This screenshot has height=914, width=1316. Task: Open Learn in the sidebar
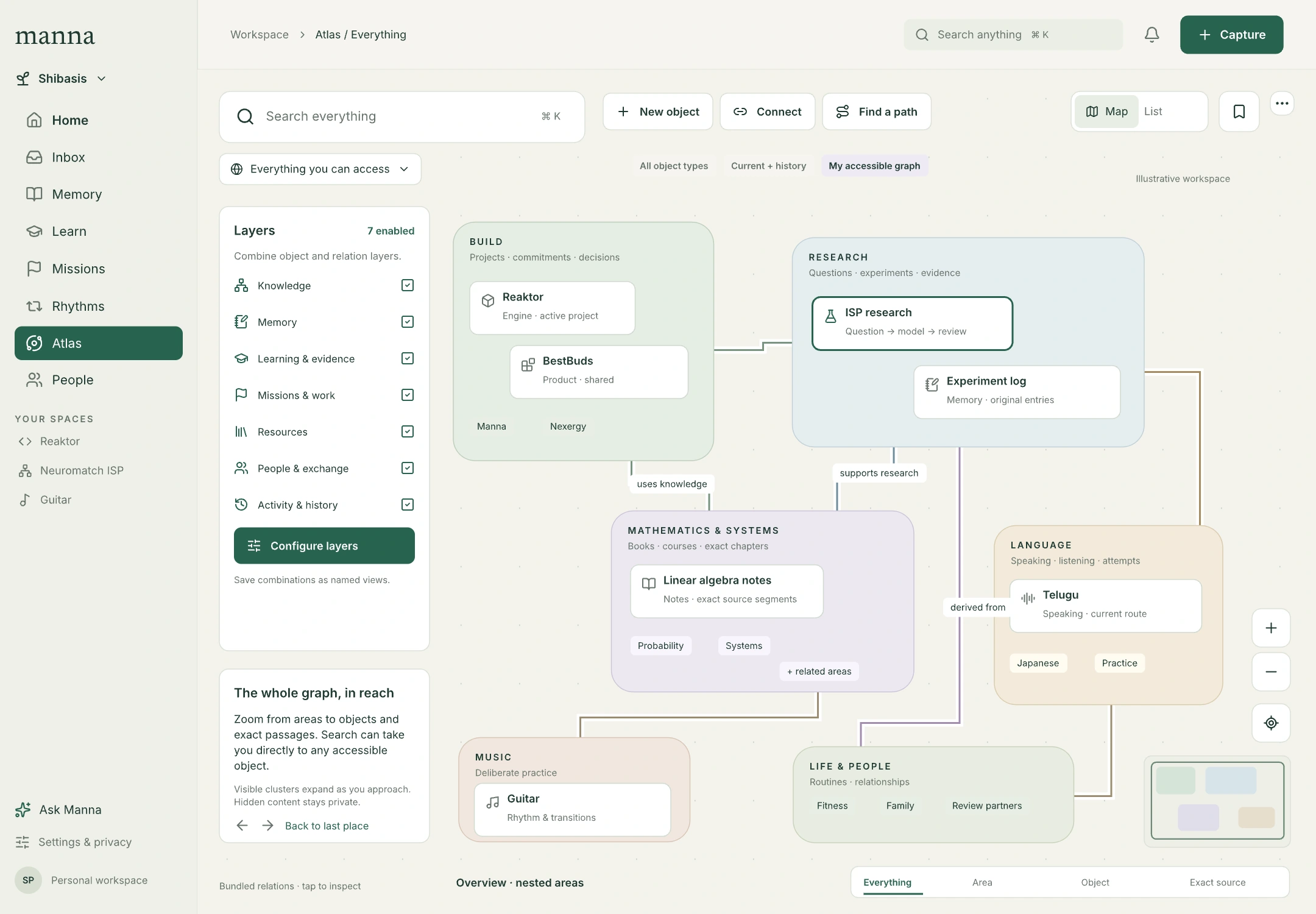point(99,232)
